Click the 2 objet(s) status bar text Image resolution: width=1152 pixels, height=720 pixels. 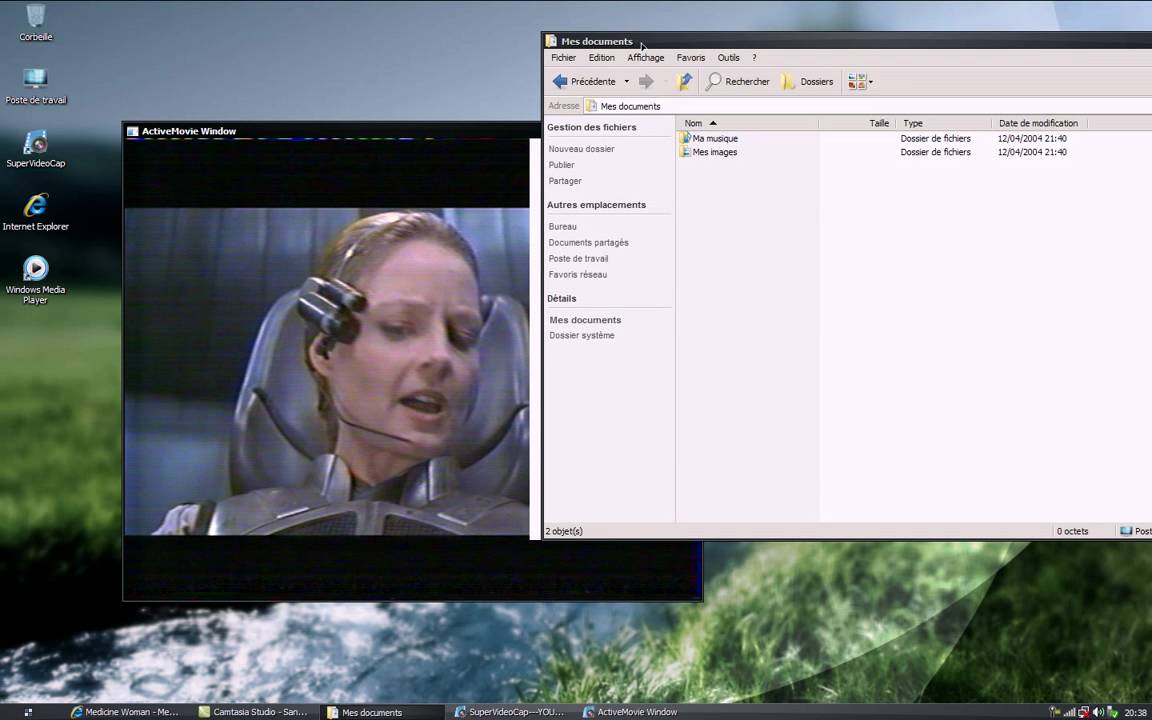click(564, 530)
